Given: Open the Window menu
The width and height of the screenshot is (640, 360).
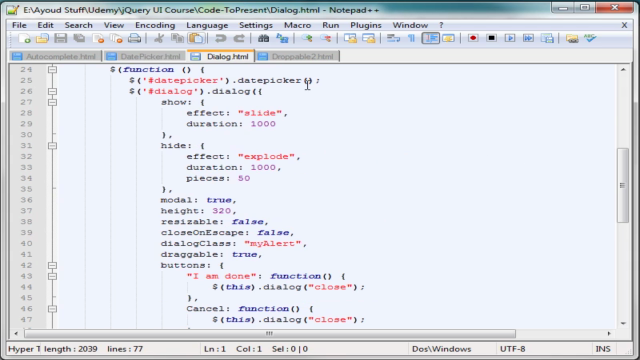Looking at the screenshot, I should pos(410,25).
